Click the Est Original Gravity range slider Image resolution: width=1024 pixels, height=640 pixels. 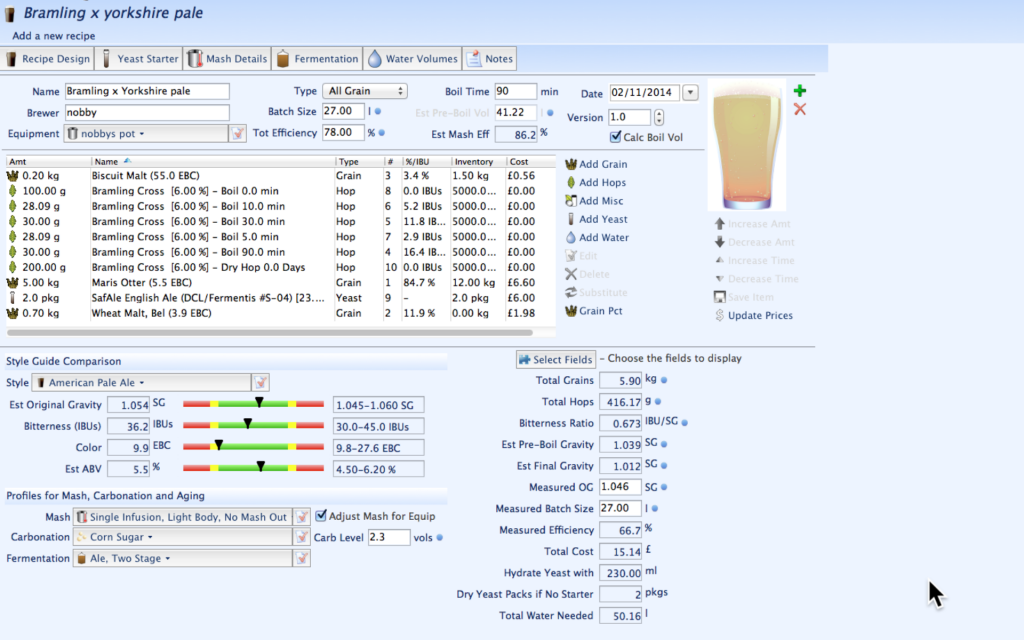[253, 404]
